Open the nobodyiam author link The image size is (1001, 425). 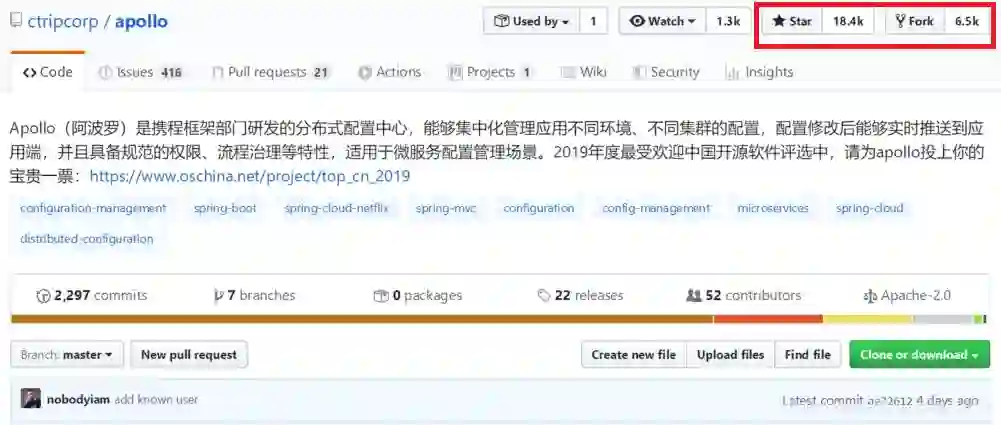[78, 400]
